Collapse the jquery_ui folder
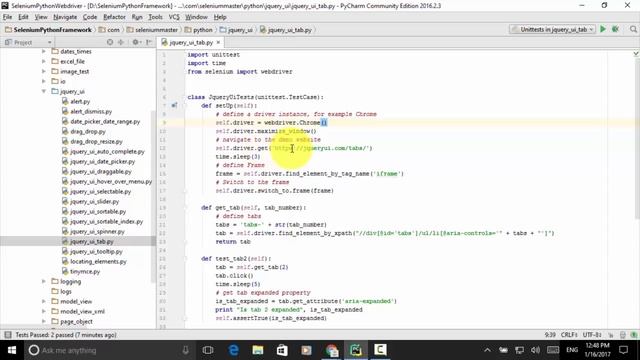640x360 pixels. pos(44,91)
